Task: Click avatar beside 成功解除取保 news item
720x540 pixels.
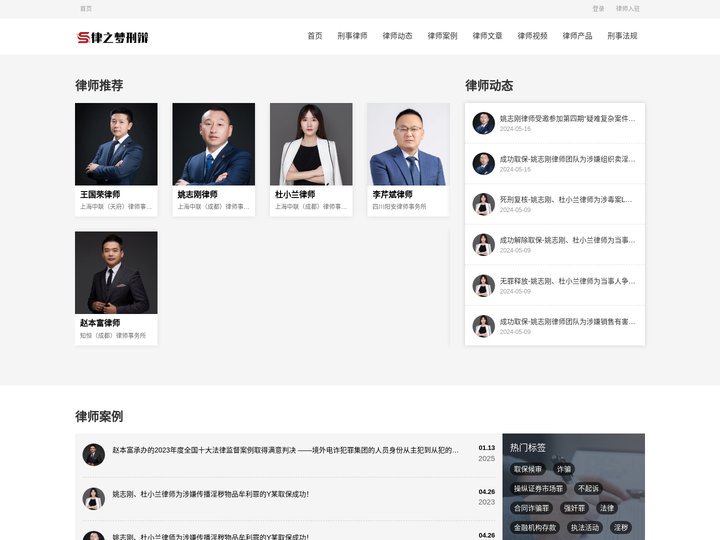Action: [x=484, y=245]
